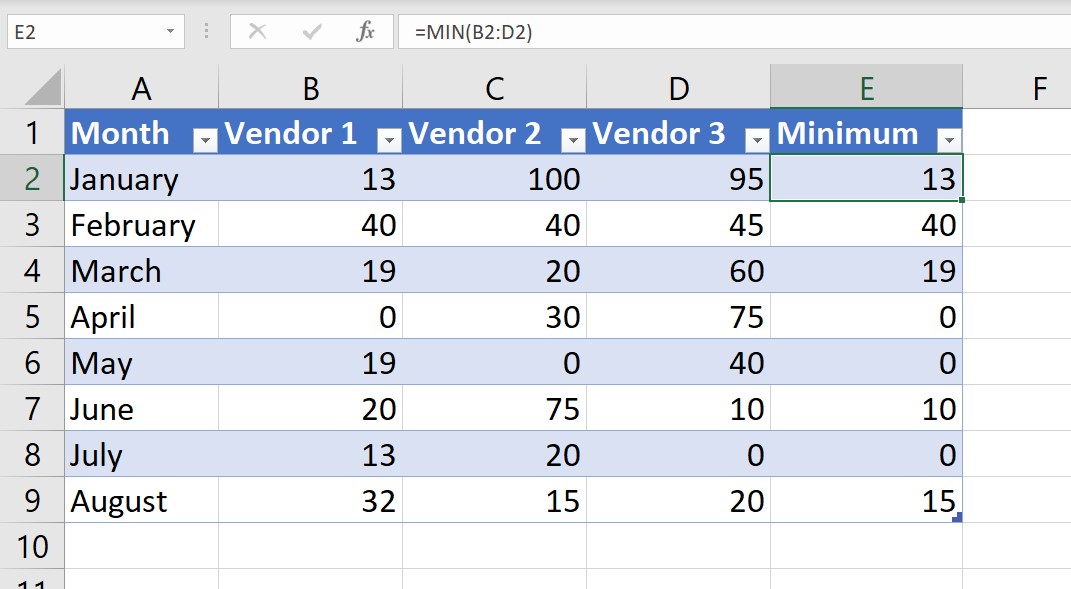Select the August row's Minimum value 15

865,501
